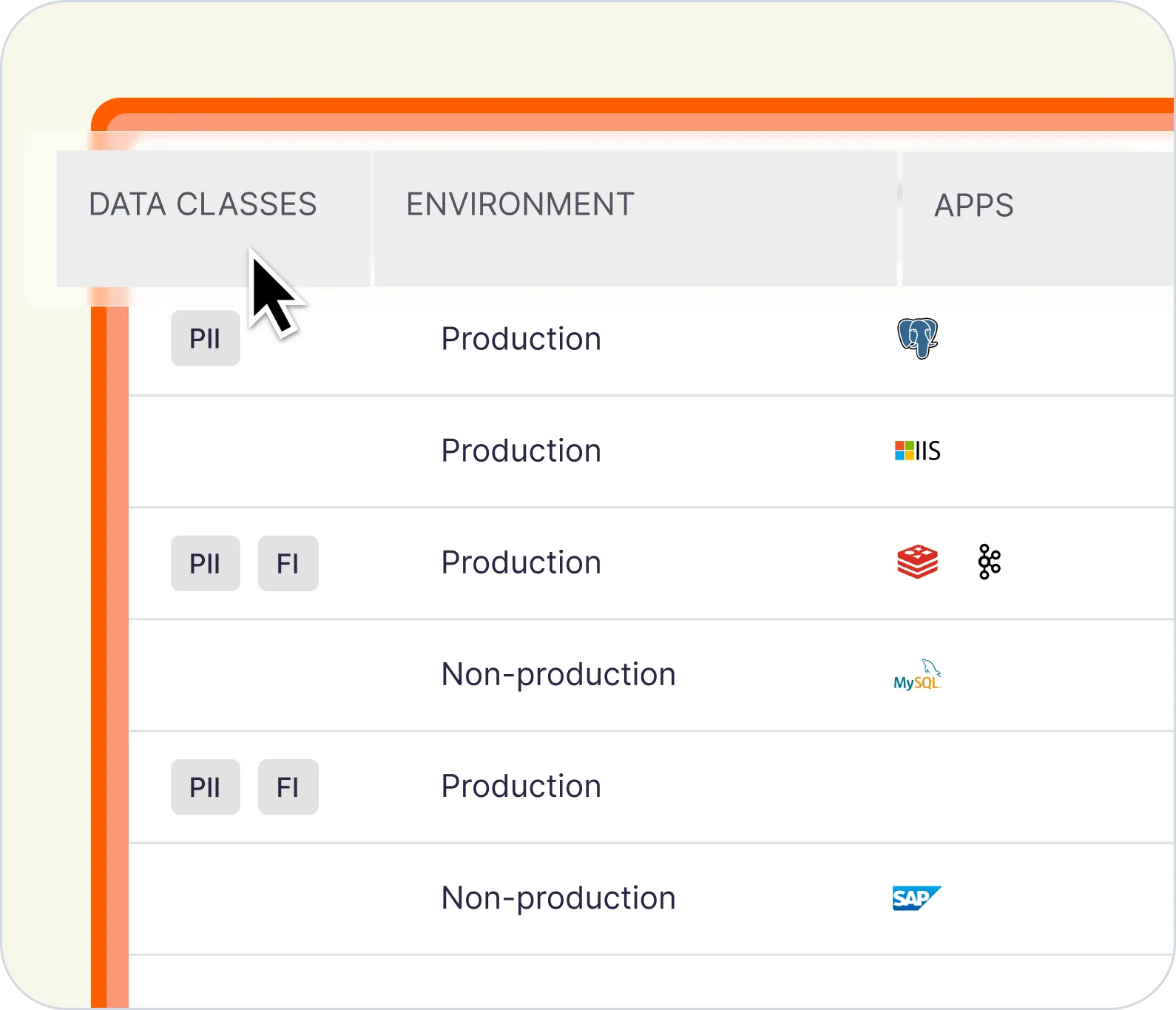Click the PII tag in the PostgreSQL row
Screen dimensions: 1176x1010
[205, 339]
